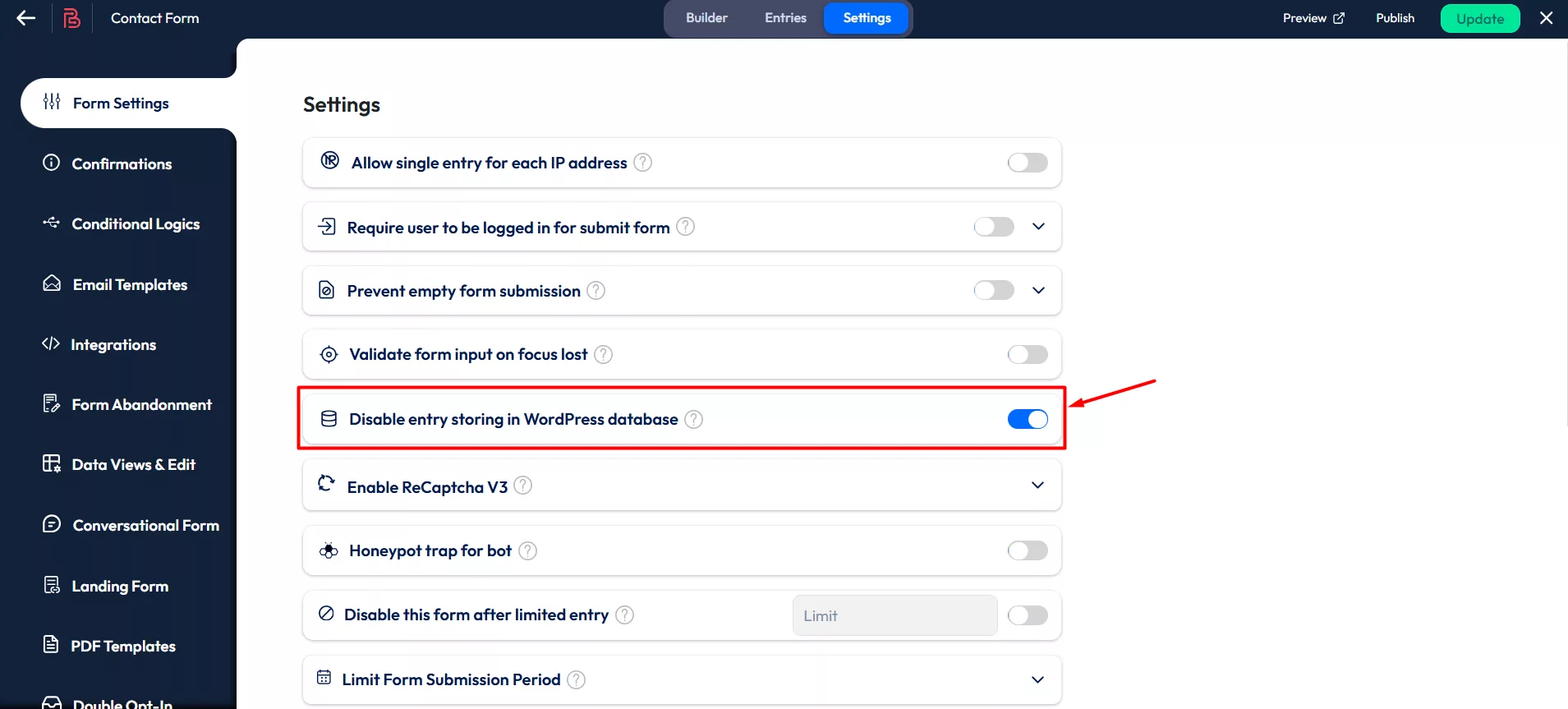Click the entry Limit input field
Image resolution: width=1568 pixels, height=709 pixels.
click(894, 615)
